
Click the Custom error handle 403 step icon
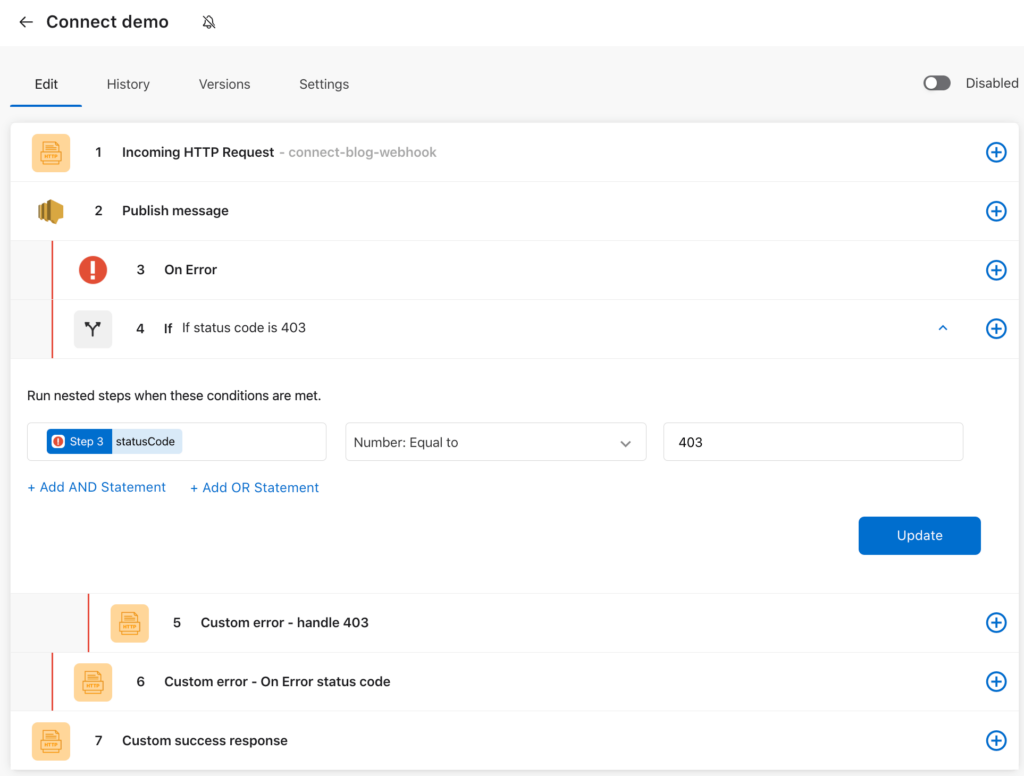tap(130, 623)
